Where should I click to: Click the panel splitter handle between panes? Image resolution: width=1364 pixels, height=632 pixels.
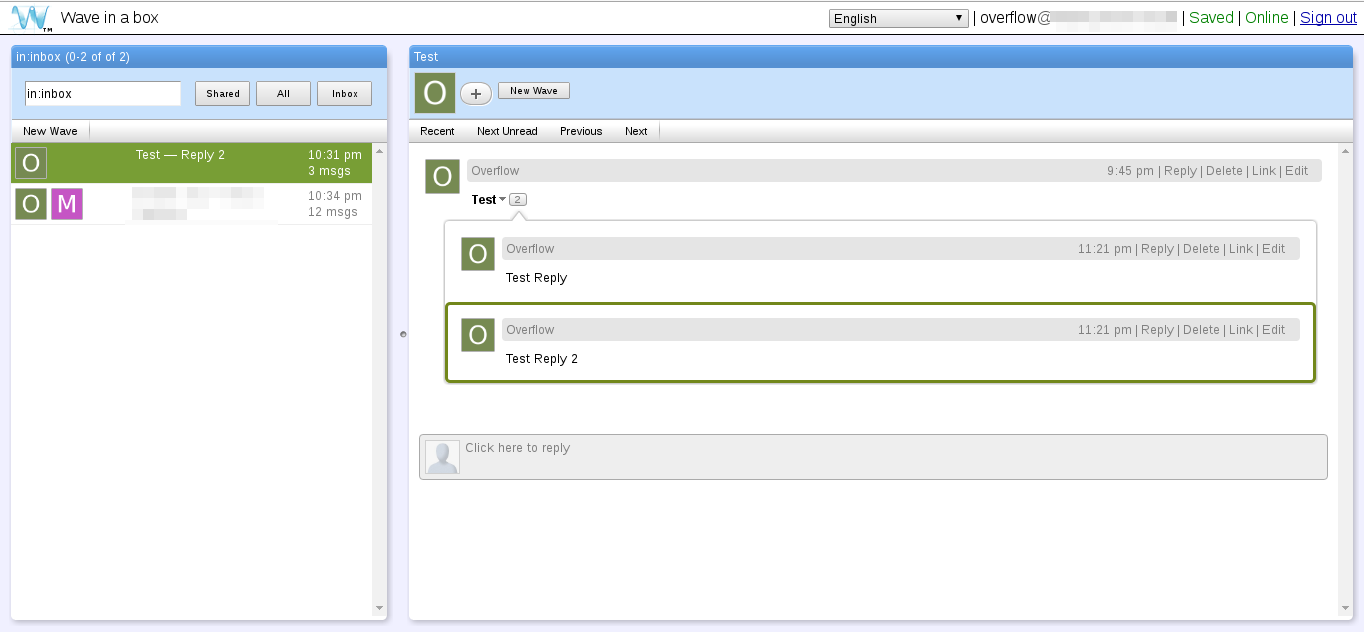pyautogui.click(x=403, y=334)
